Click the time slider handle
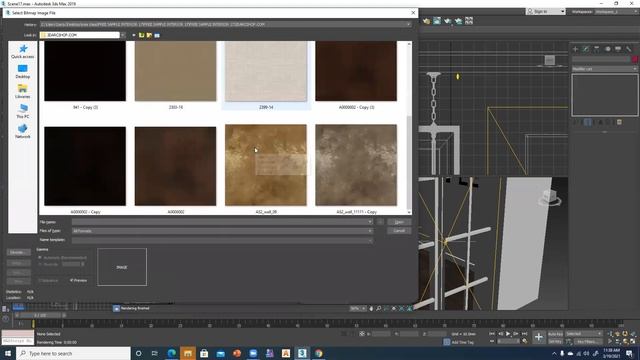 pos(40,316)
